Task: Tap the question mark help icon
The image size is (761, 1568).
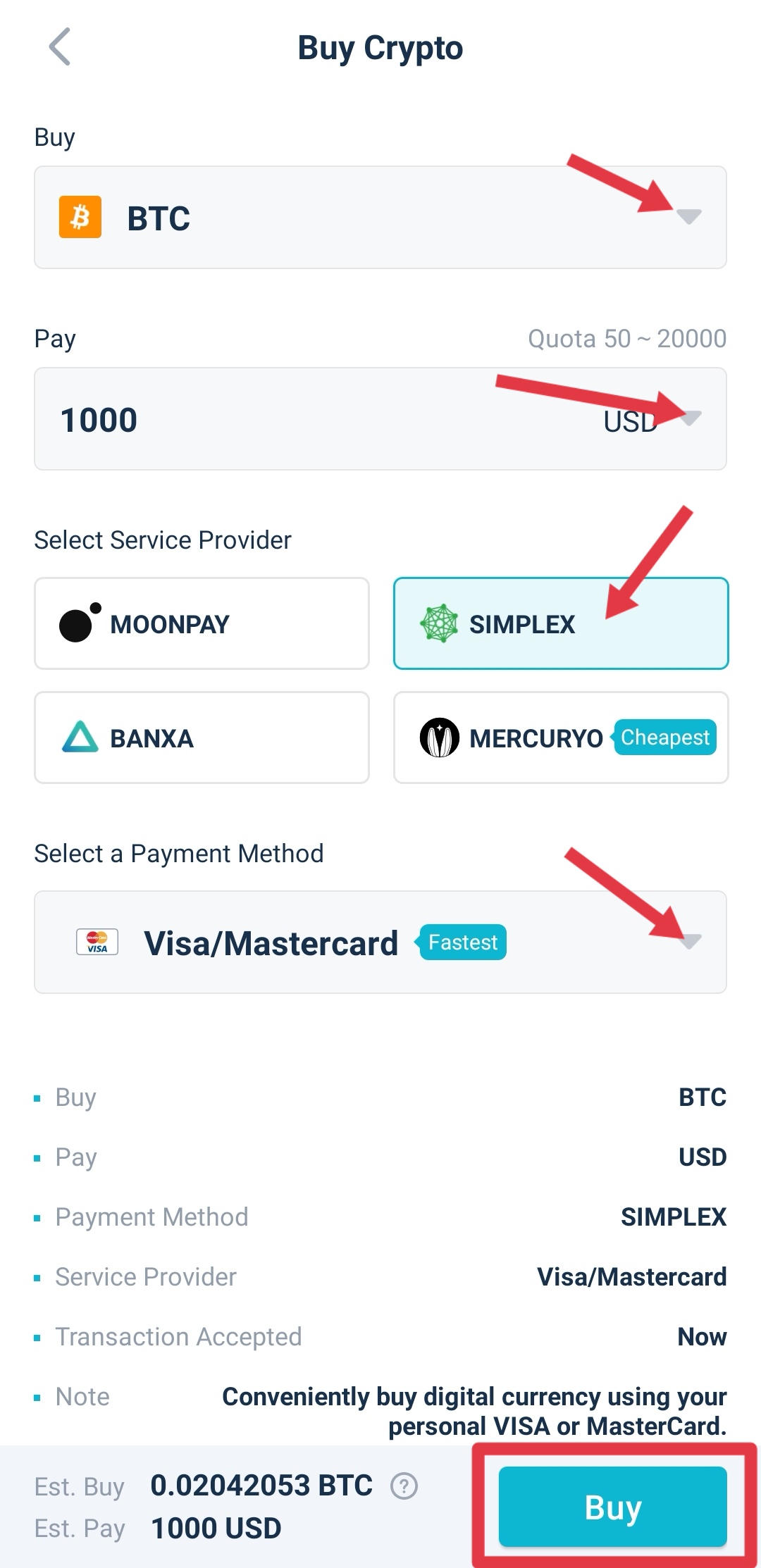Action: pos(404,1486)
